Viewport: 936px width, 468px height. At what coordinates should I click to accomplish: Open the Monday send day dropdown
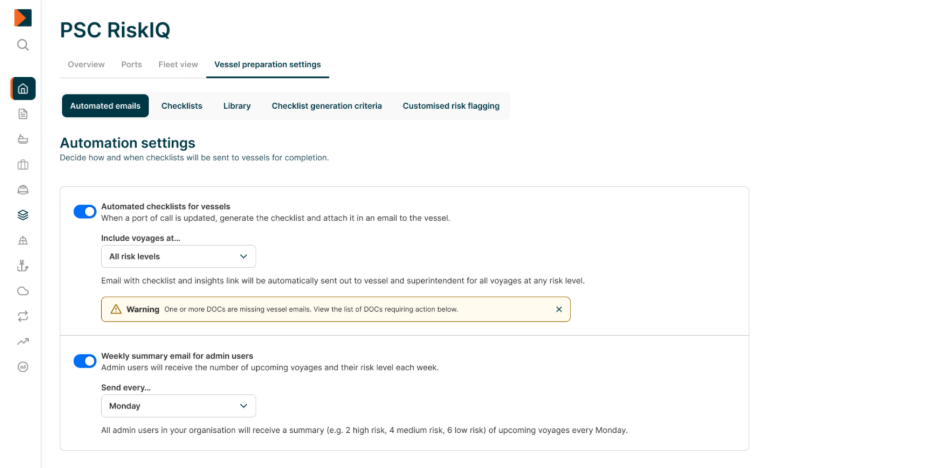pyautogui.click(x=178, y=406)
